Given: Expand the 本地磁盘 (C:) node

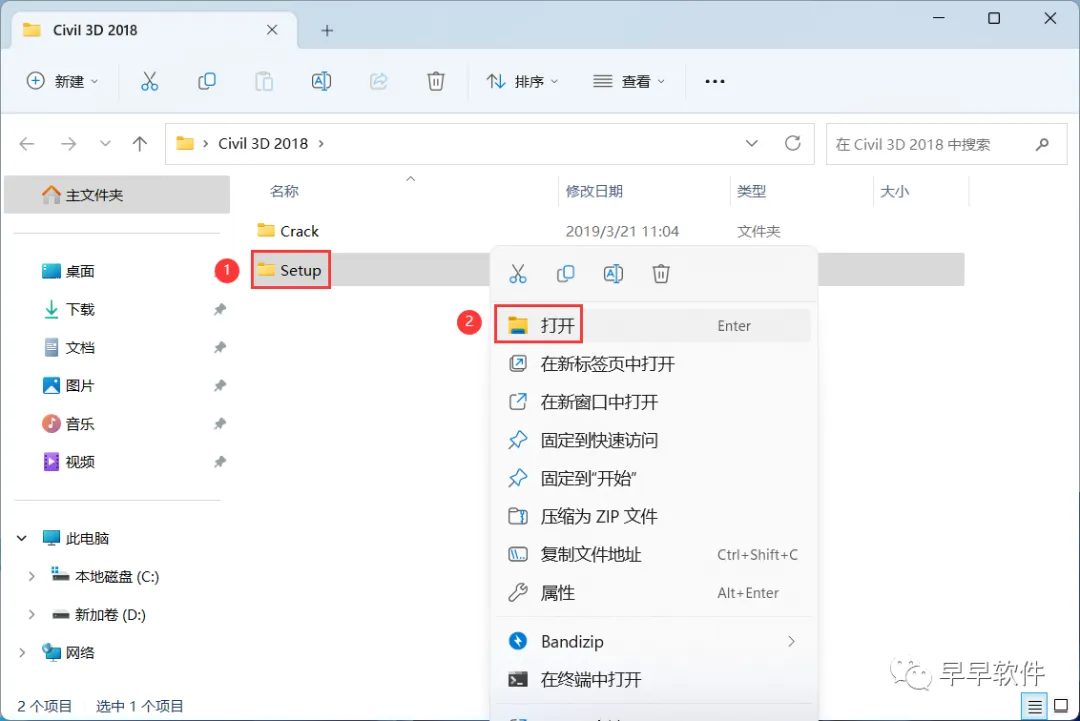Looking at the screenshot, I should 32,576.
